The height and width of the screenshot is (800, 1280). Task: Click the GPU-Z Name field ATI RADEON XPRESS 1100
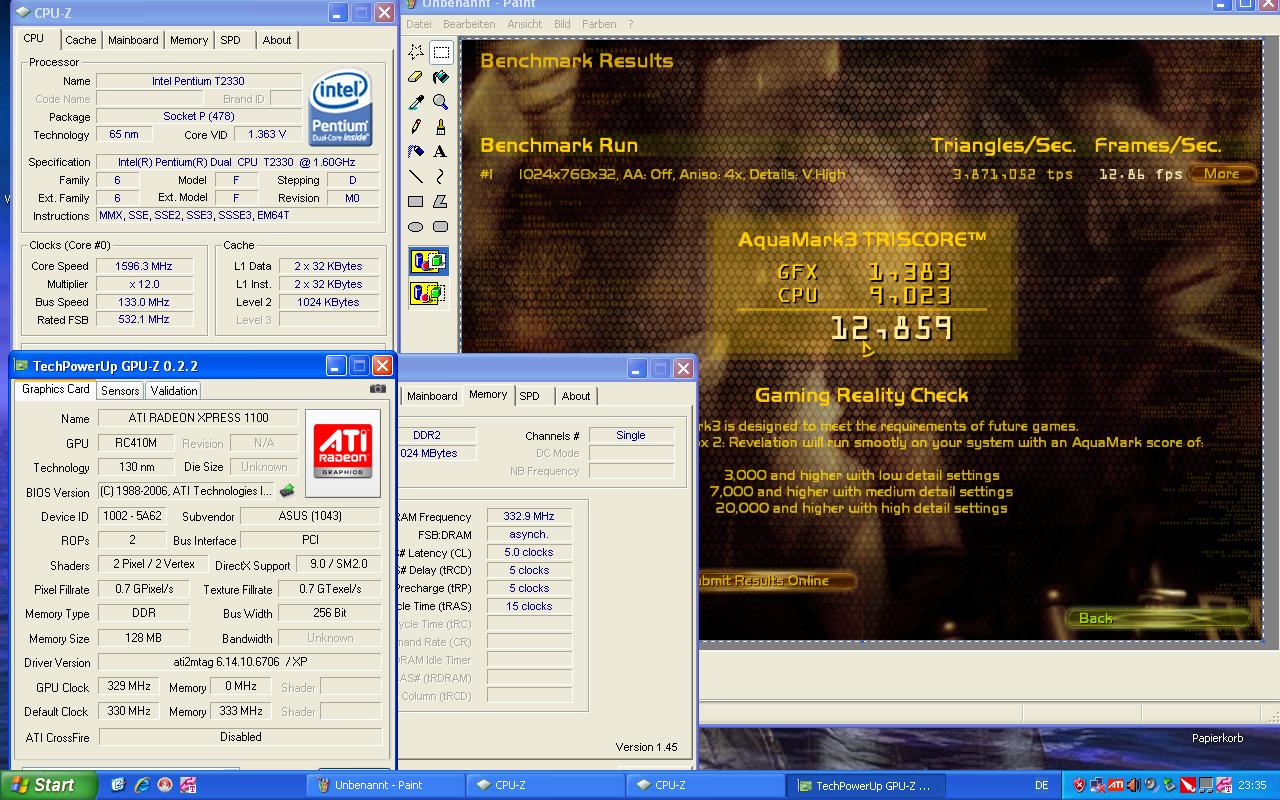tap(198, 418)
